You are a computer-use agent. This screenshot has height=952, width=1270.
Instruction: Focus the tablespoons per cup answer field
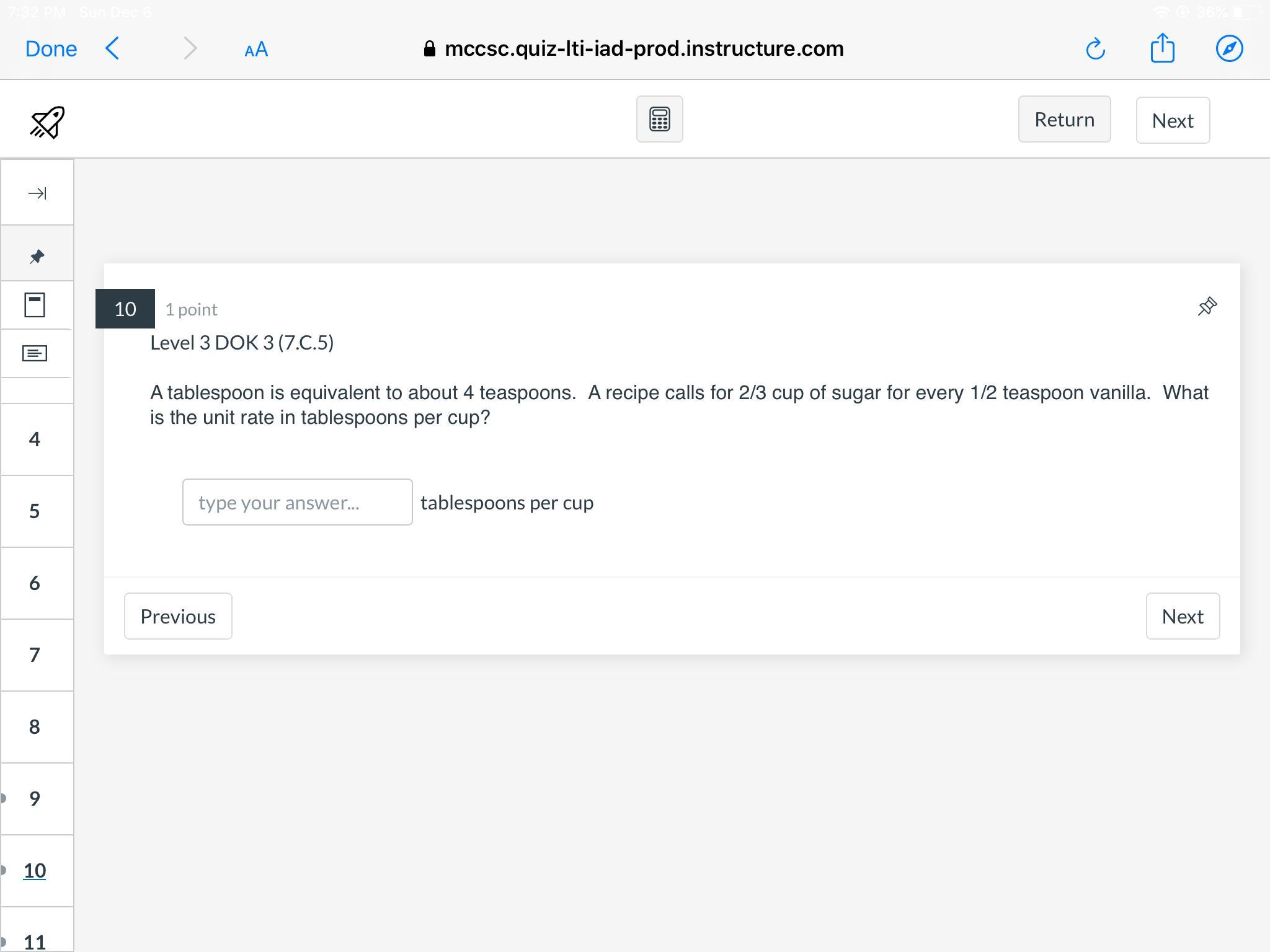297,502
